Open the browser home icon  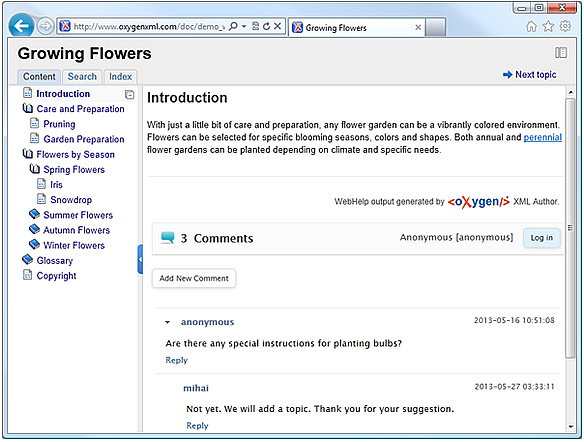pos(531,26)
